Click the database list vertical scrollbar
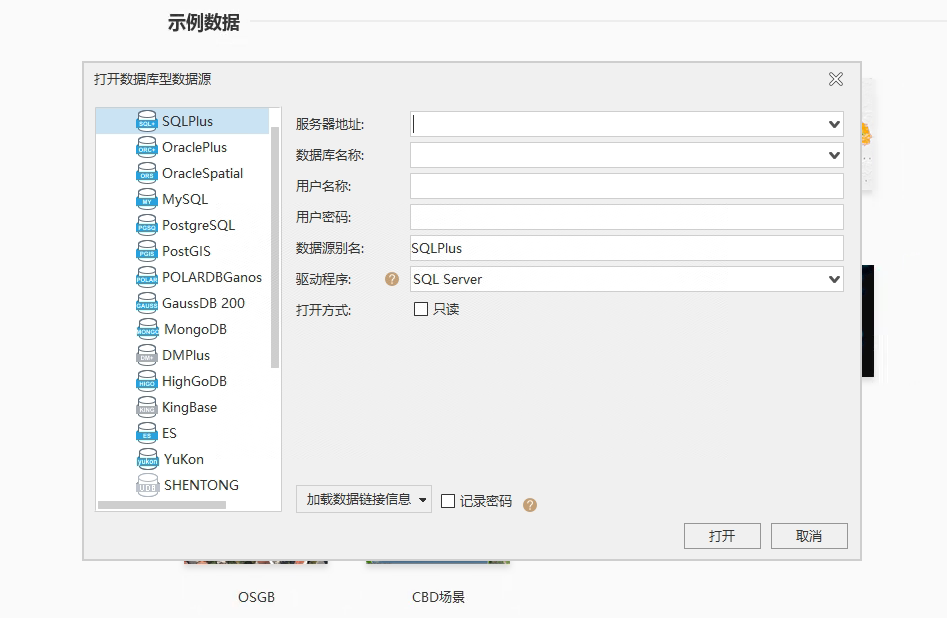The image size is (947, 618). coord(275,247)
